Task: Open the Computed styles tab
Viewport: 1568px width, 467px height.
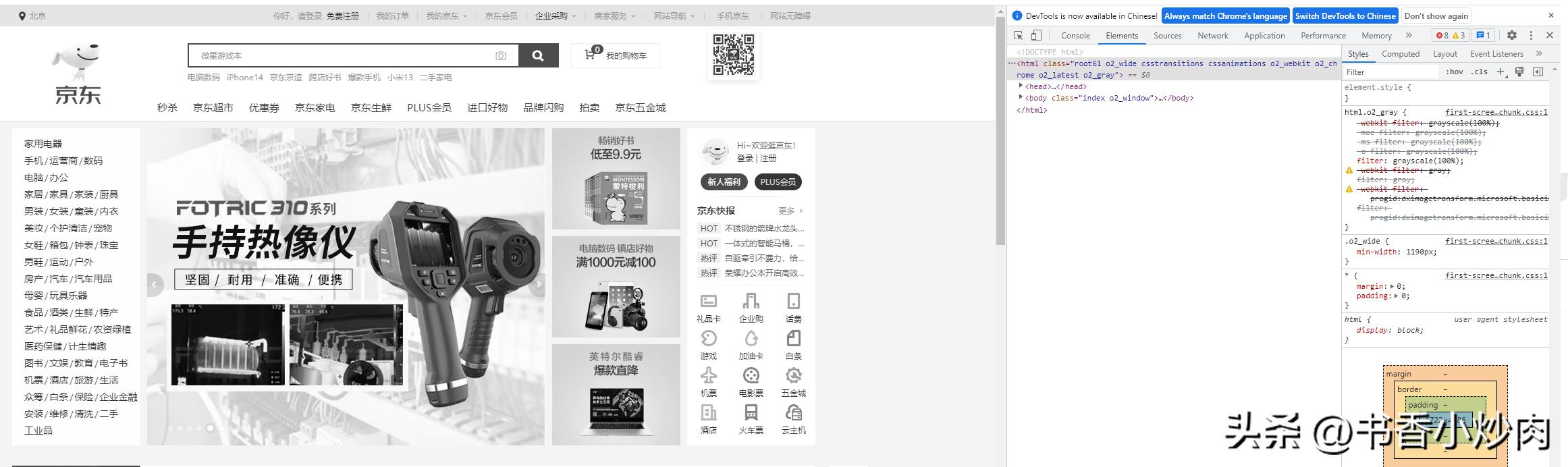Action: [x=1400, y=53]
